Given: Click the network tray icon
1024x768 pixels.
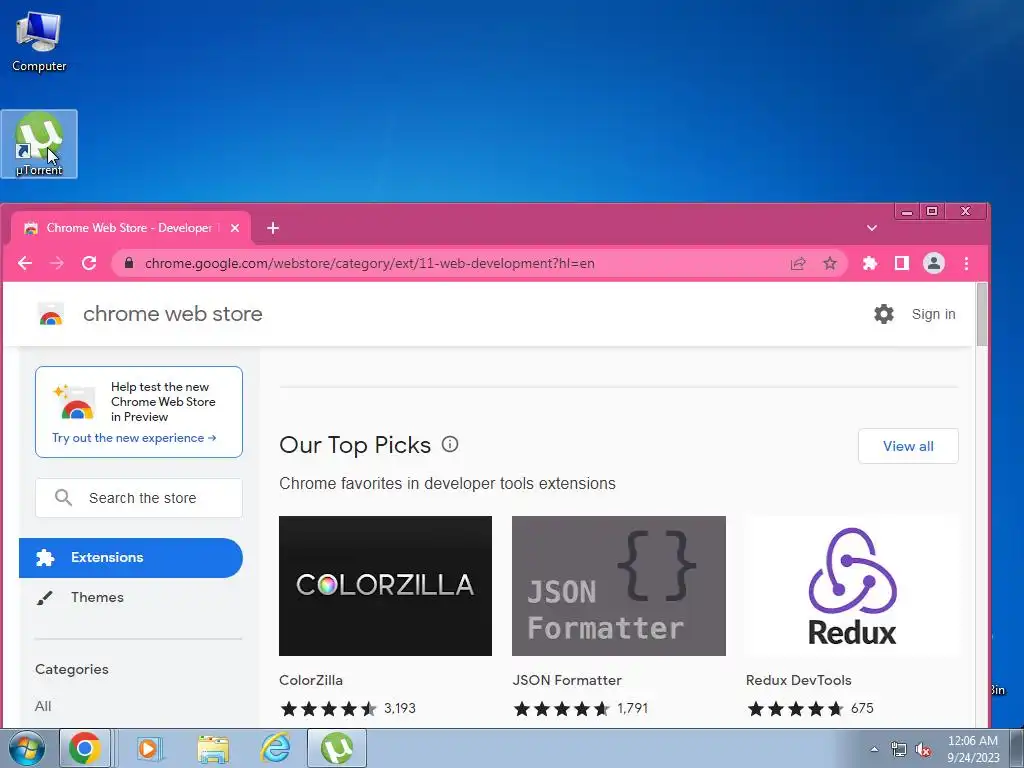Looking at the screenshot, I should pyautogui.click(x=899, y=750).
